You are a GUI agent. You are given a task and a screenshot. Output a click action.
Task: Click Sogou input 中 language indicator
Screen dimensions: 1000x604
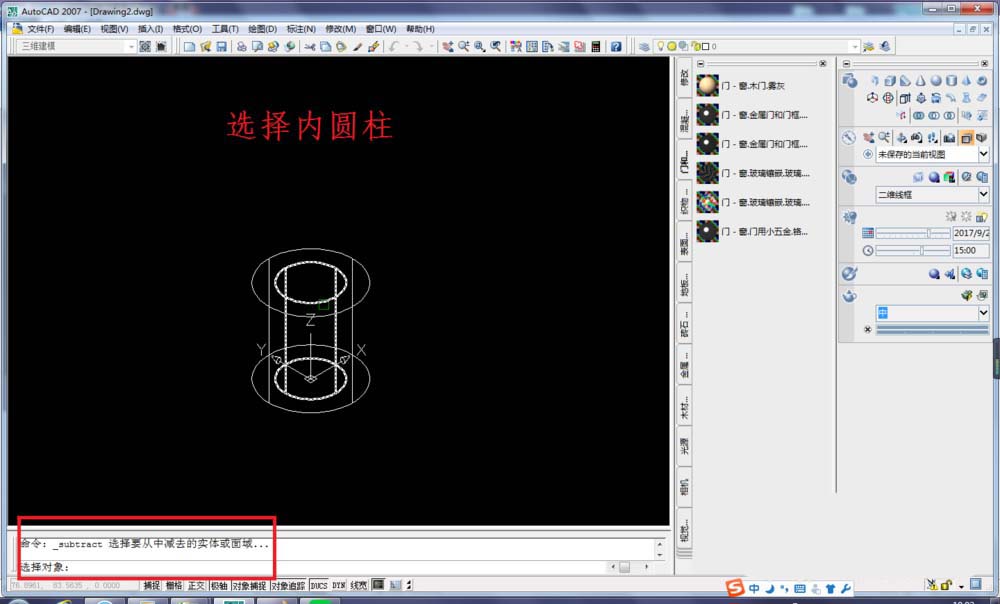[754, 588]
